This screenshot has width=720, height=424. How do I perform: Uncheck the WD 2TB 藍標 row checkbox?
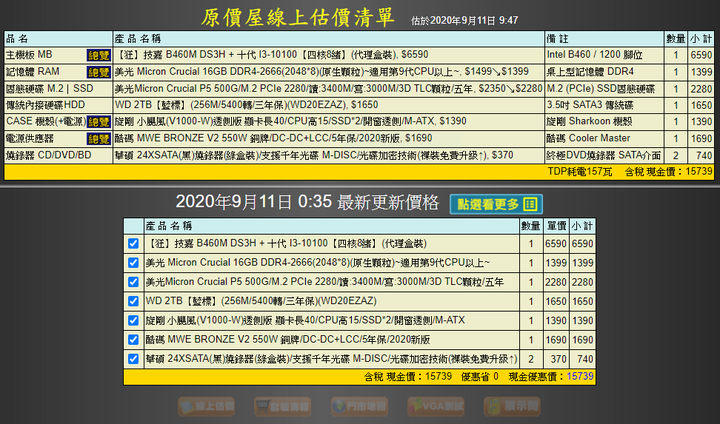point(133,301)
